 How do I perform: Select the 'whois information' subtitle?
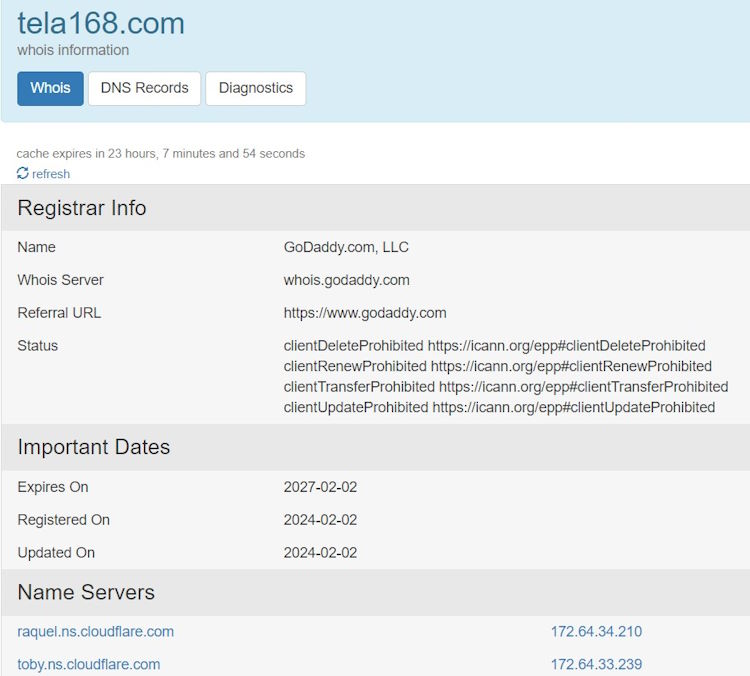pos(73,50)
